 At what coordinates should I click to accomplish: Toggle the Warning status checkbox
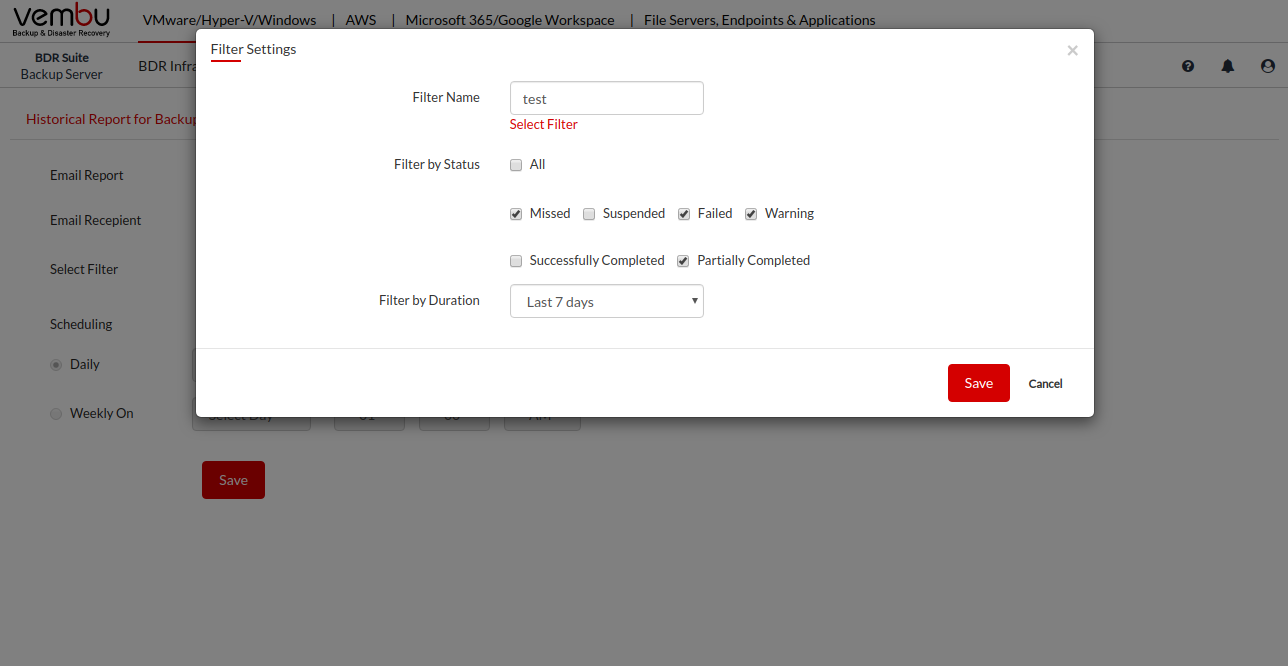pos(751,214)
